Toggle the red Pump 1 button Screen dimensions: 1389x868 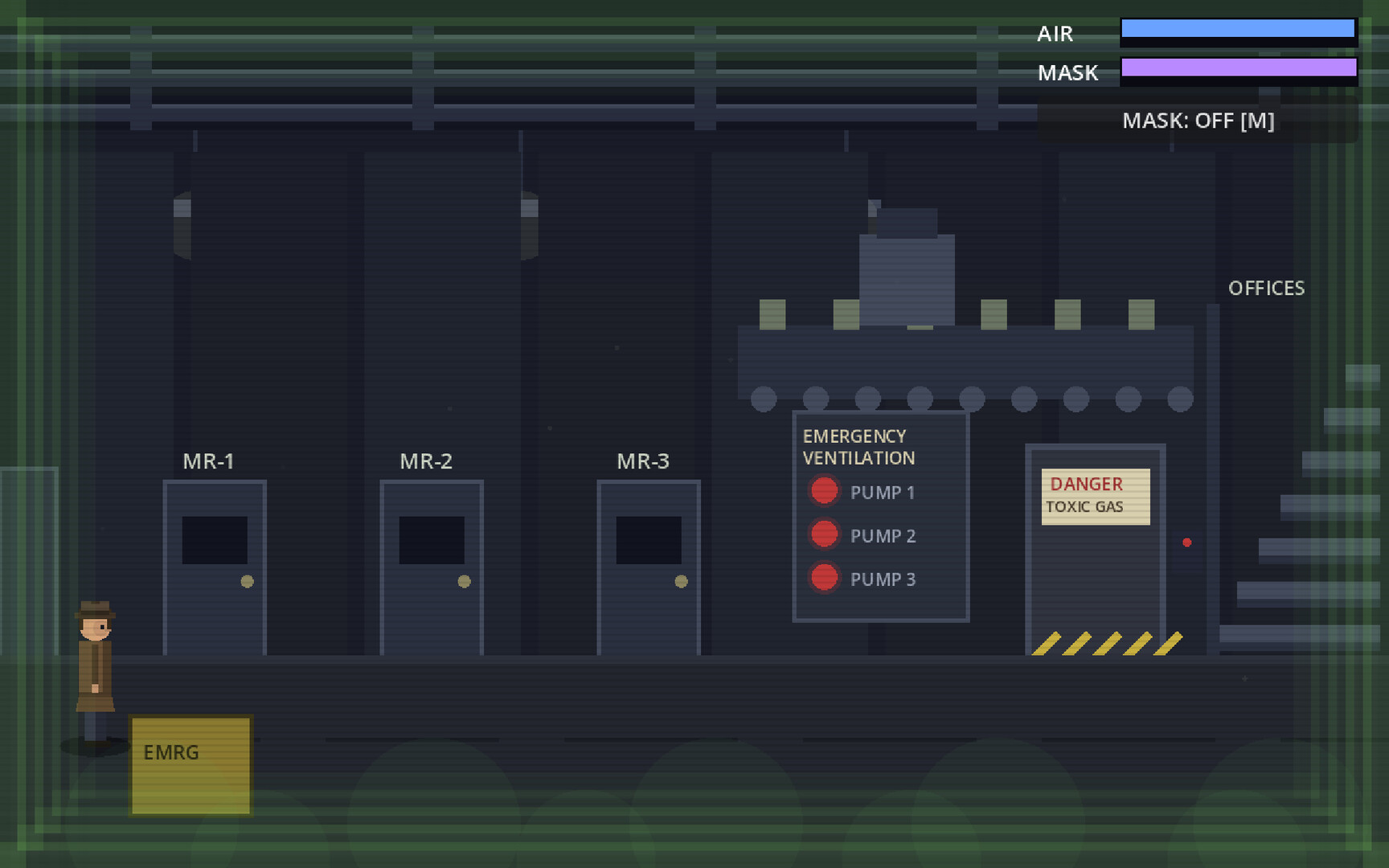(x=824, y=491)
